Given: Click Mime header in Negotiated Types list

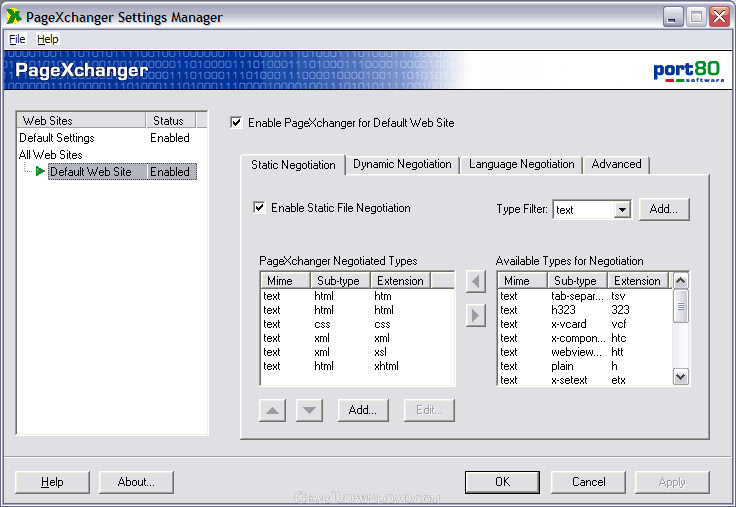Looking at the screenshot, I should 285,281.
